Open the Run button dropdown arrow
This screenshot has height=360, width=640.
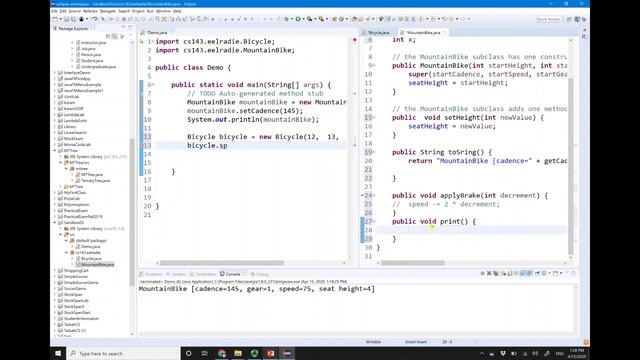pyautogui.click(x=303, y=19)
